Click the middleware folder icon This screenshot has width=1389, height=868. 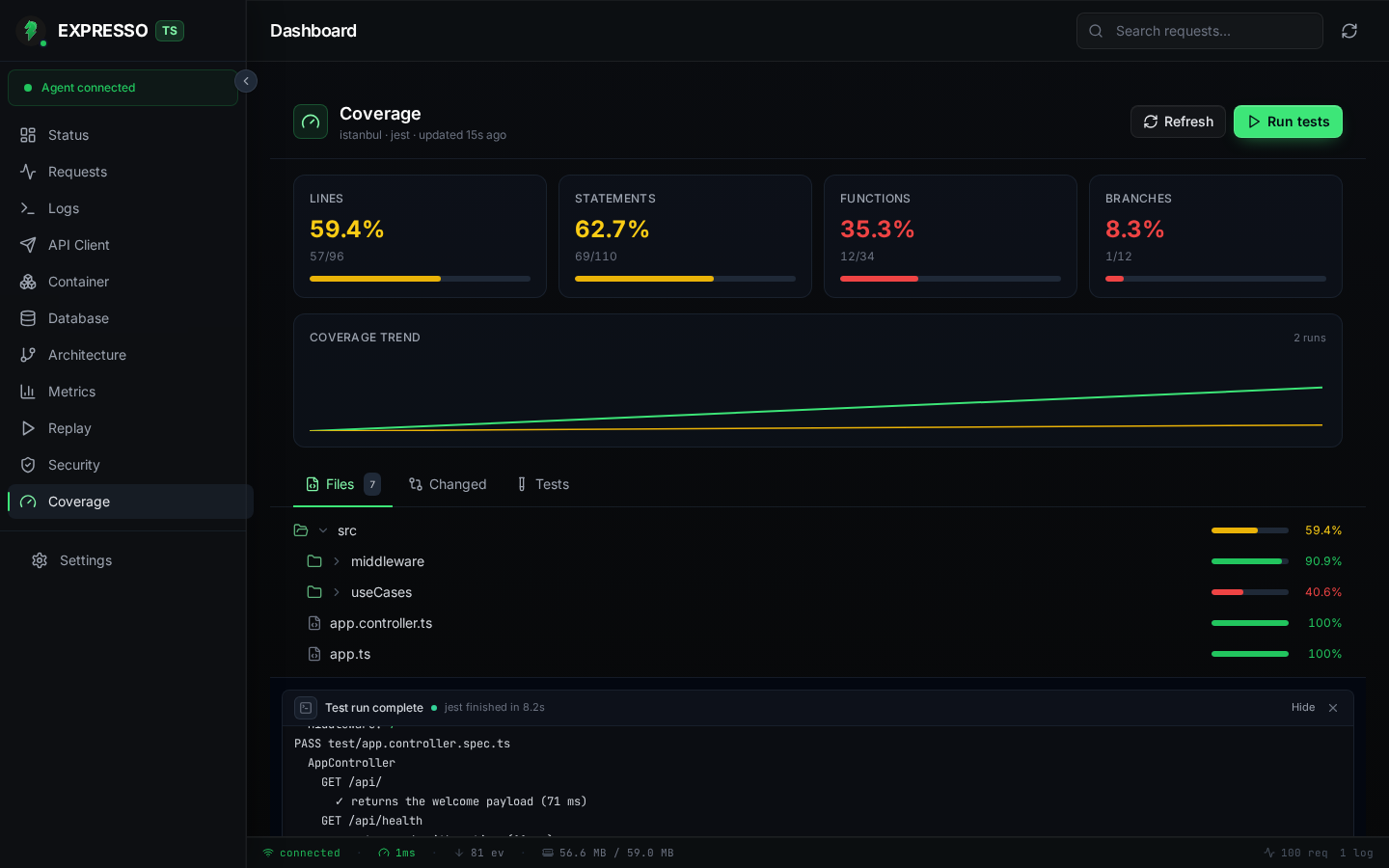(314, 561)
